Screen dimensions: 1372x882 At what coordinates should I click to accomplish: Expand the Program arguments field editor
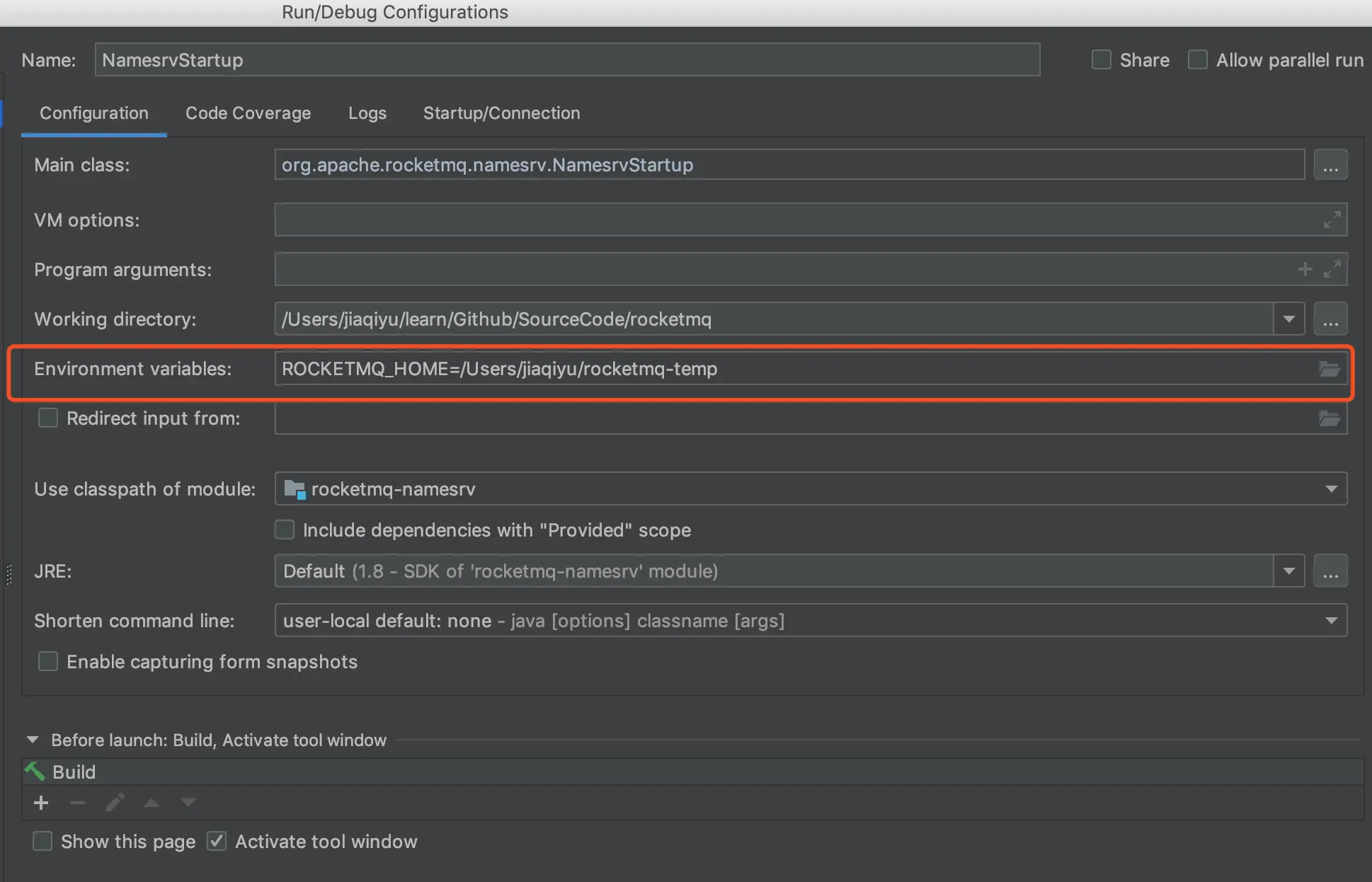[x=1332, y=270]
